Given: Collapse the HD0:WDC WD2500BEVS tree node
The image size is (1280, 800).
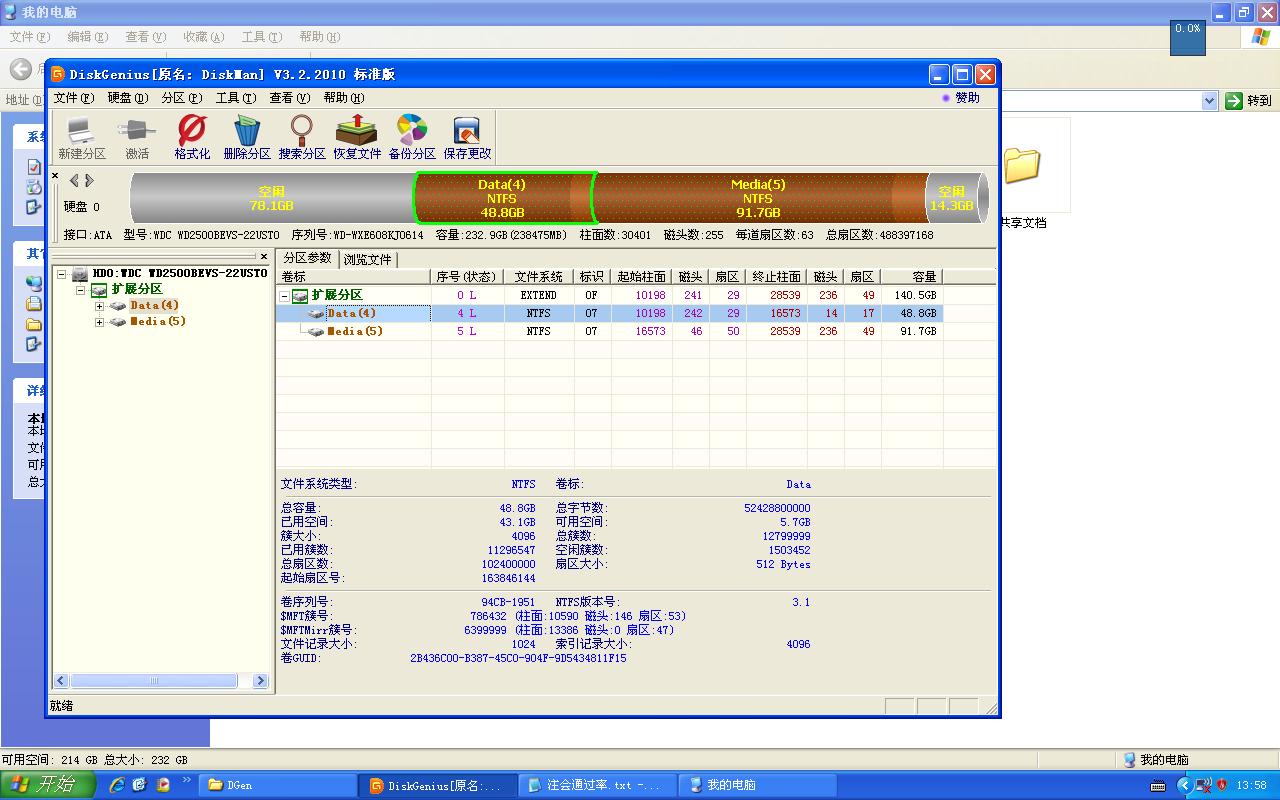Looking at the screenshot, I should coord(62,274).
